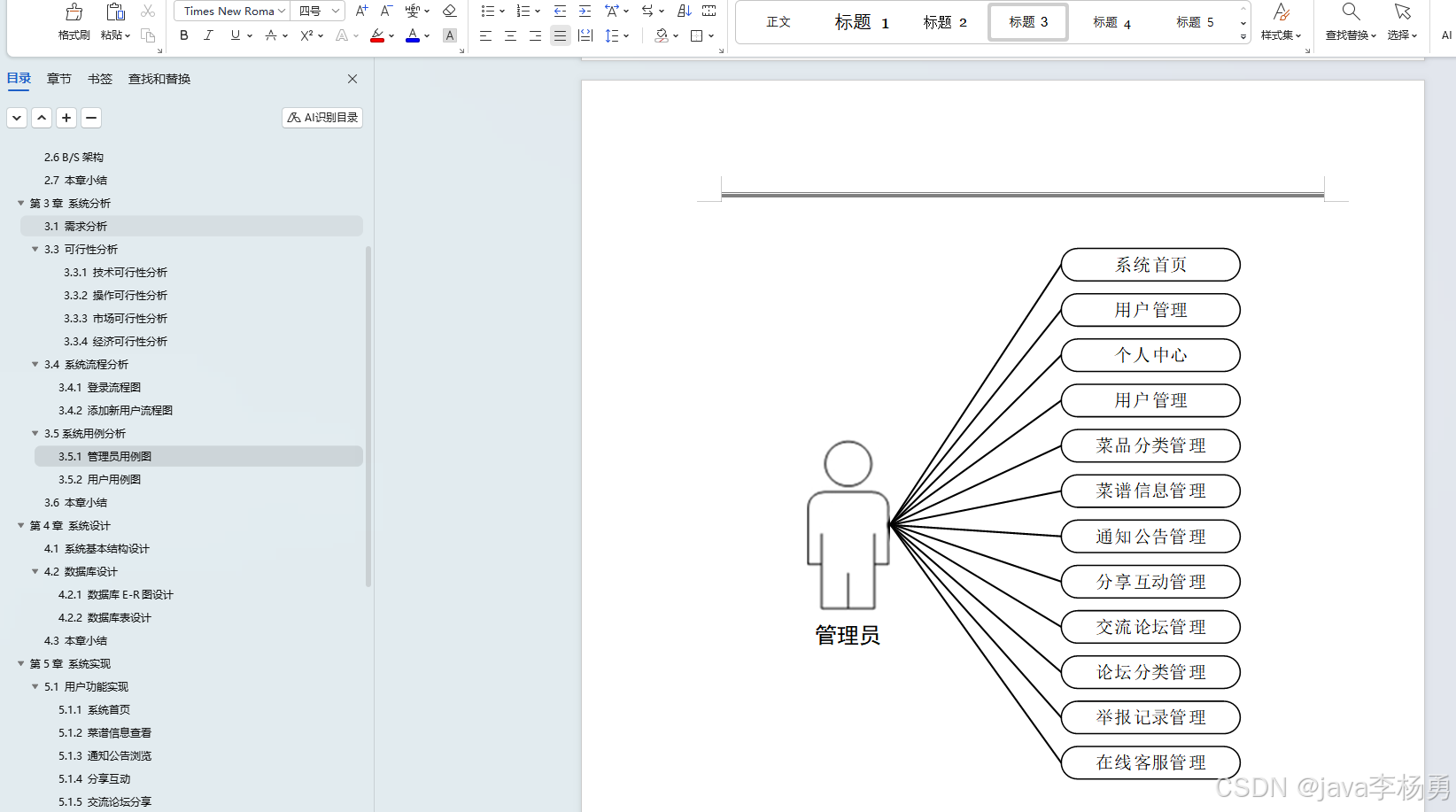Increase font size with A+ icon
The image size is (1456, 812).
[361, 12]
